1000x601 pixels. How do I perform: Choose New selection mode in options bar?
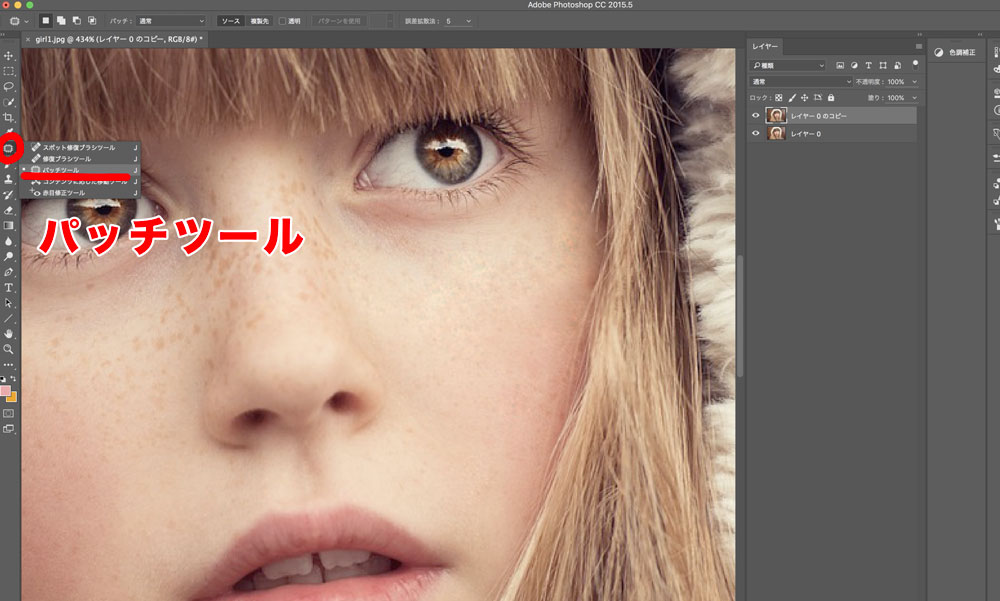pyautogui.click(x=46, y=21)
